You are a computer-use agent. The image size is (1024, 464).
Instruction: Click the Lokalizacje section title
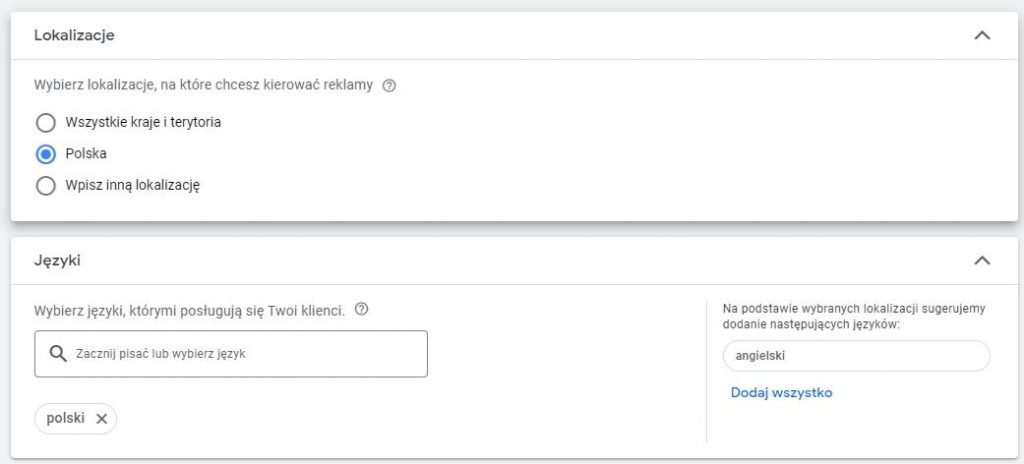(x=74, y=35)
